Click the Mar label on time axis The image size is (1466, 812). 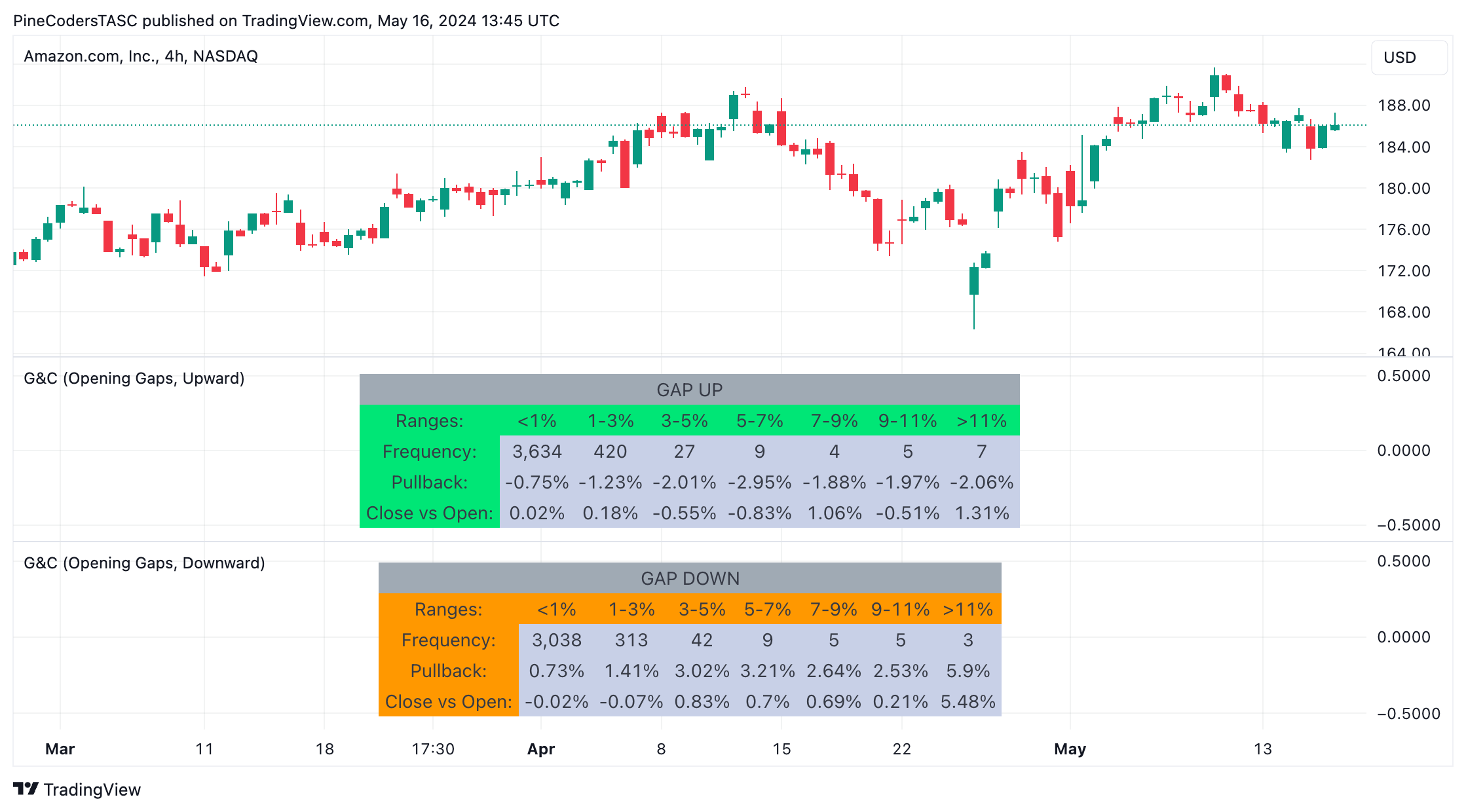(60, 749)
